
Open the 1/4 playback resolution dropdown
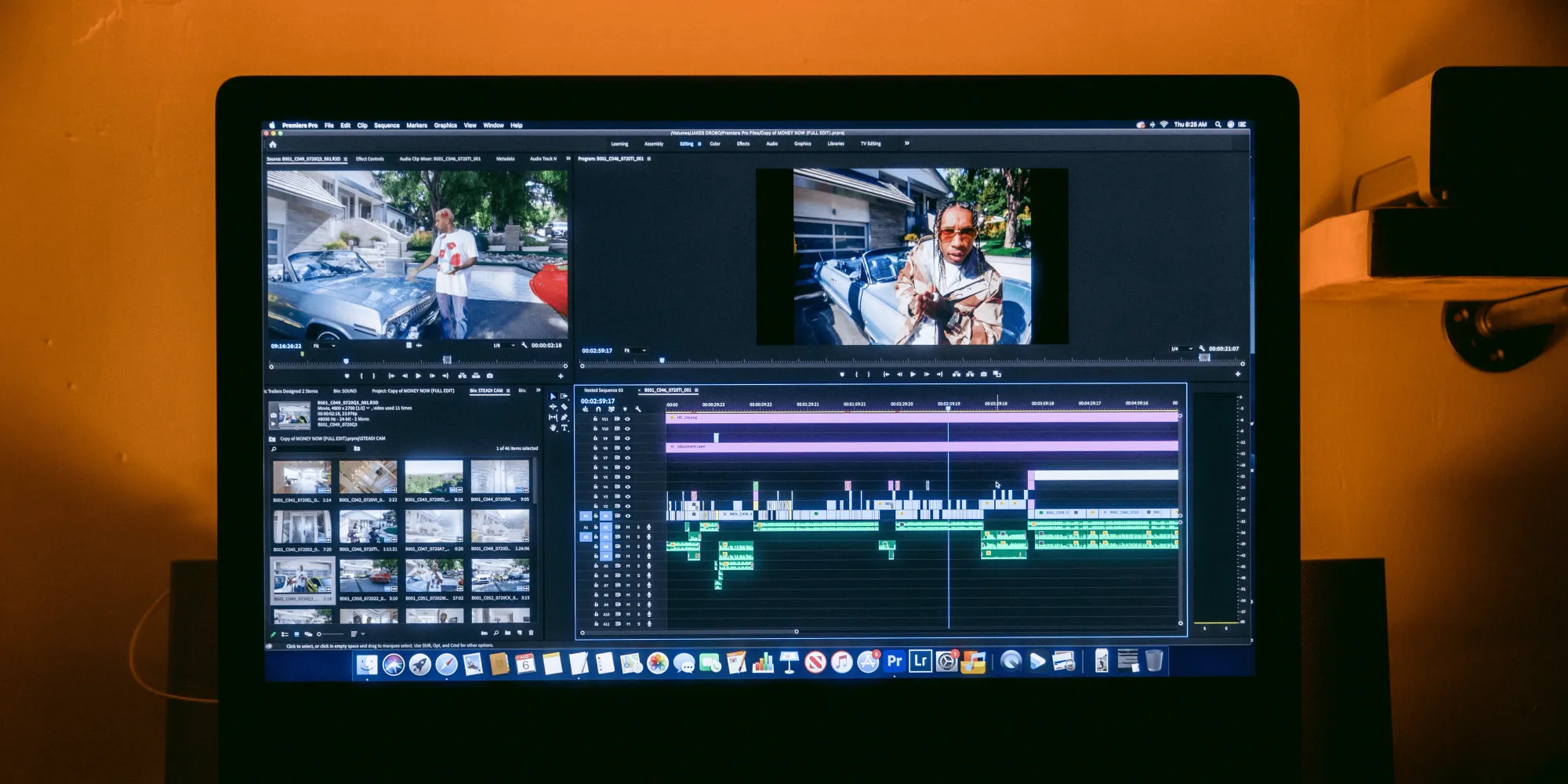1181,349
